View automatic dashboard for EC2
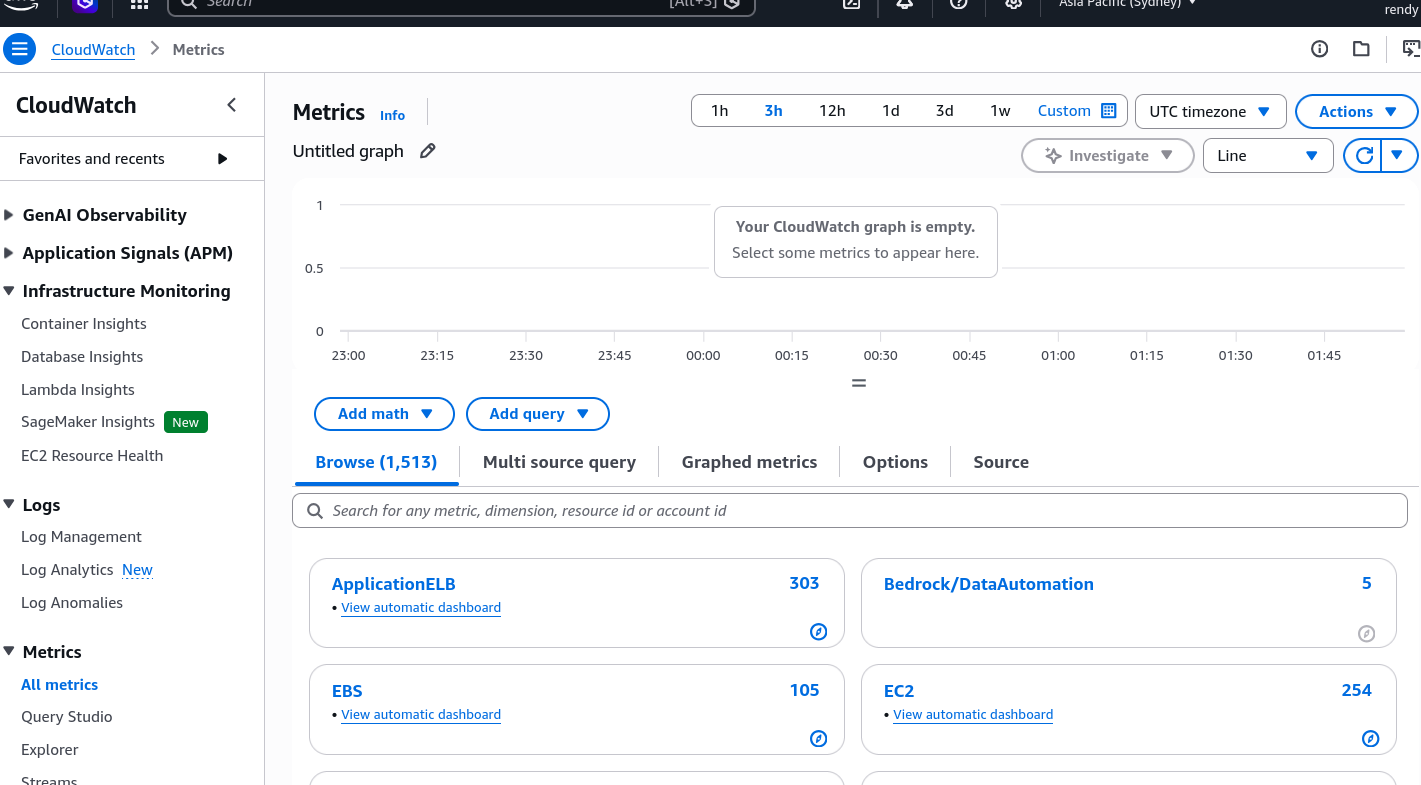 tap(973, 714)
